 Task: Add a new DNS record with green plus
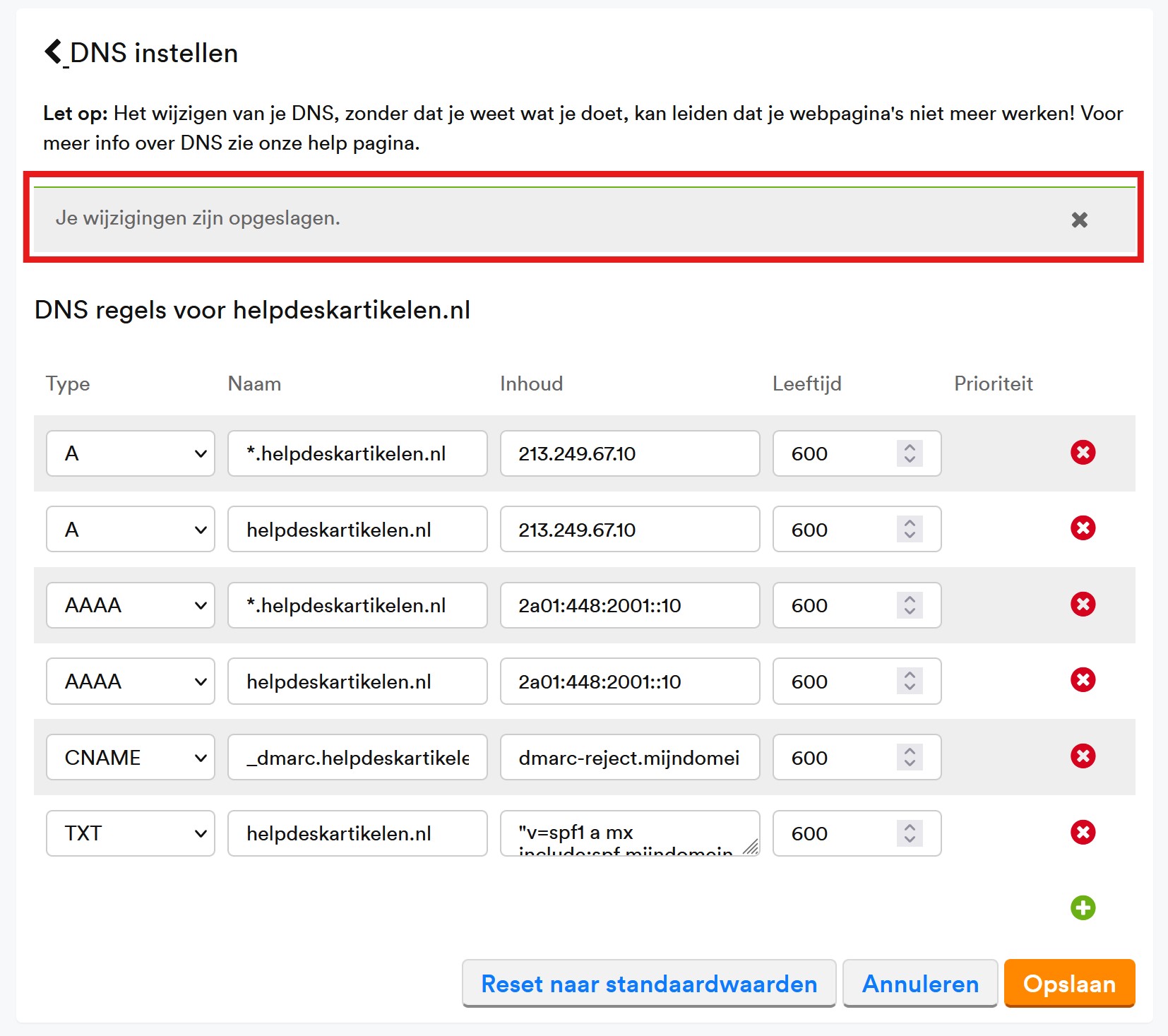pyautogui.click(x=1083, y=907)
